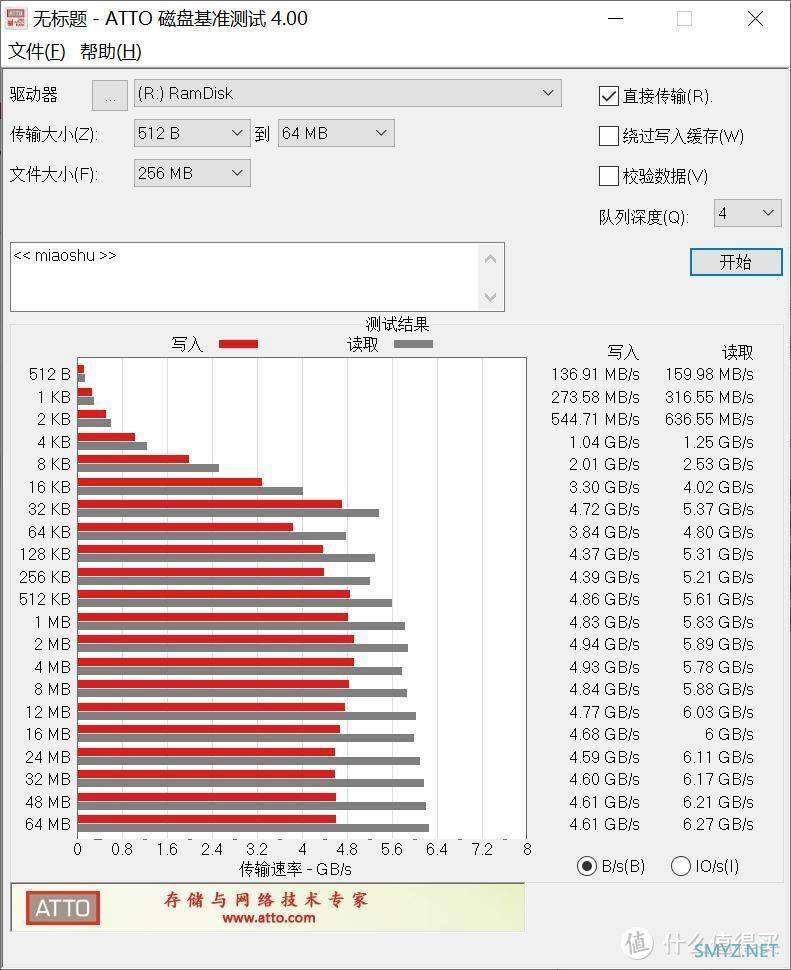Minimize the ATTO benchmark window

(614, 19)
